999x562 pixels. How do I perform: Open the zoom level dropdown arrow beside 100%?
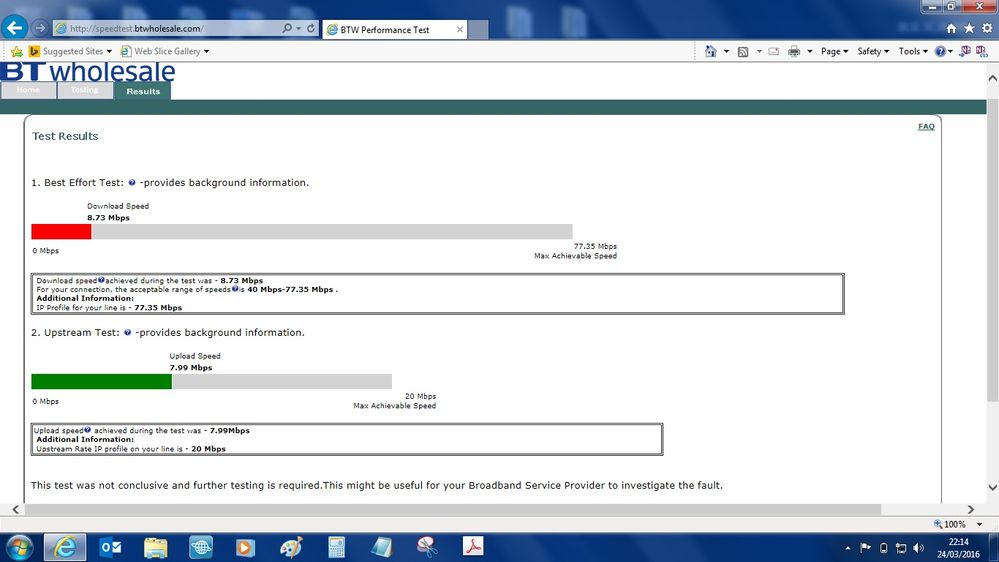[x=979, y=524]
